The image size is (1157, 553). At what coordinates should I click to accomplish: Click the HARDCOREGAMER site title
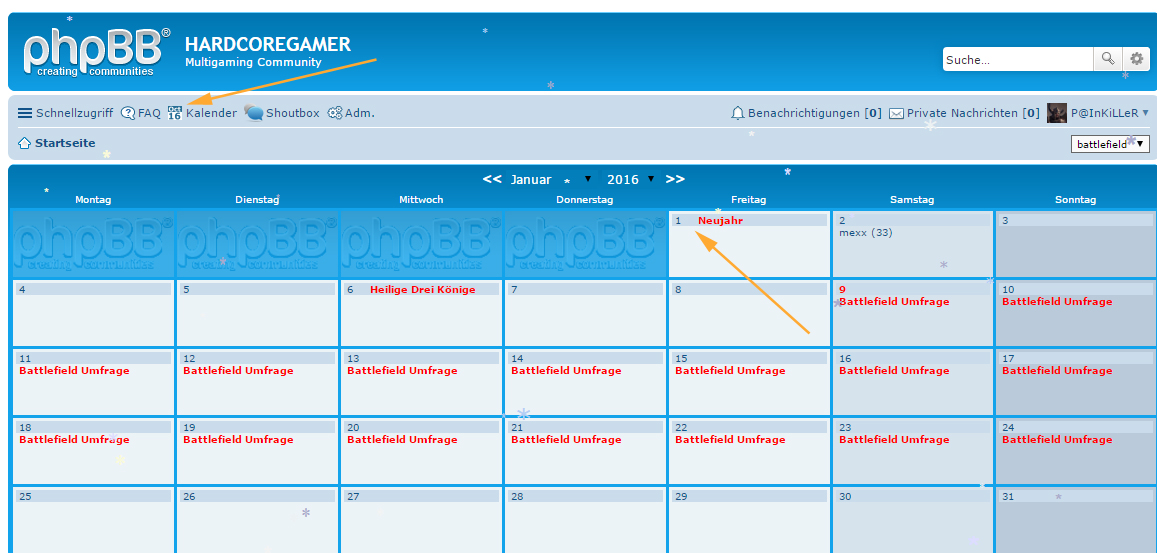pyautogui.click(x=268, y=44)
